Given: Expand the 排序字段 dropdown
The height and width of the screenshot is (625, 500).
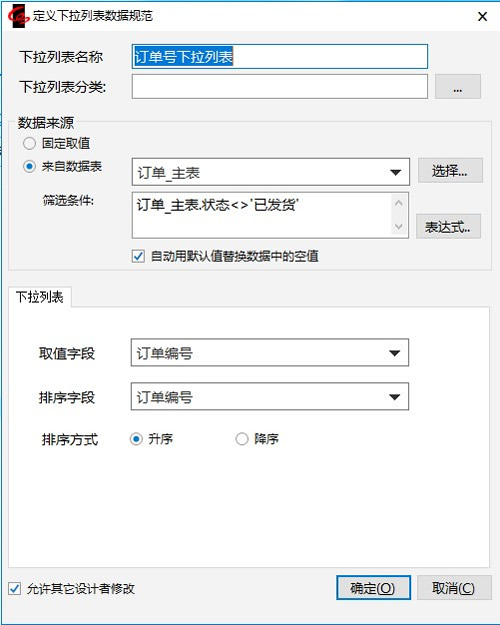Looking at the screenshot, I should point(270,397).
